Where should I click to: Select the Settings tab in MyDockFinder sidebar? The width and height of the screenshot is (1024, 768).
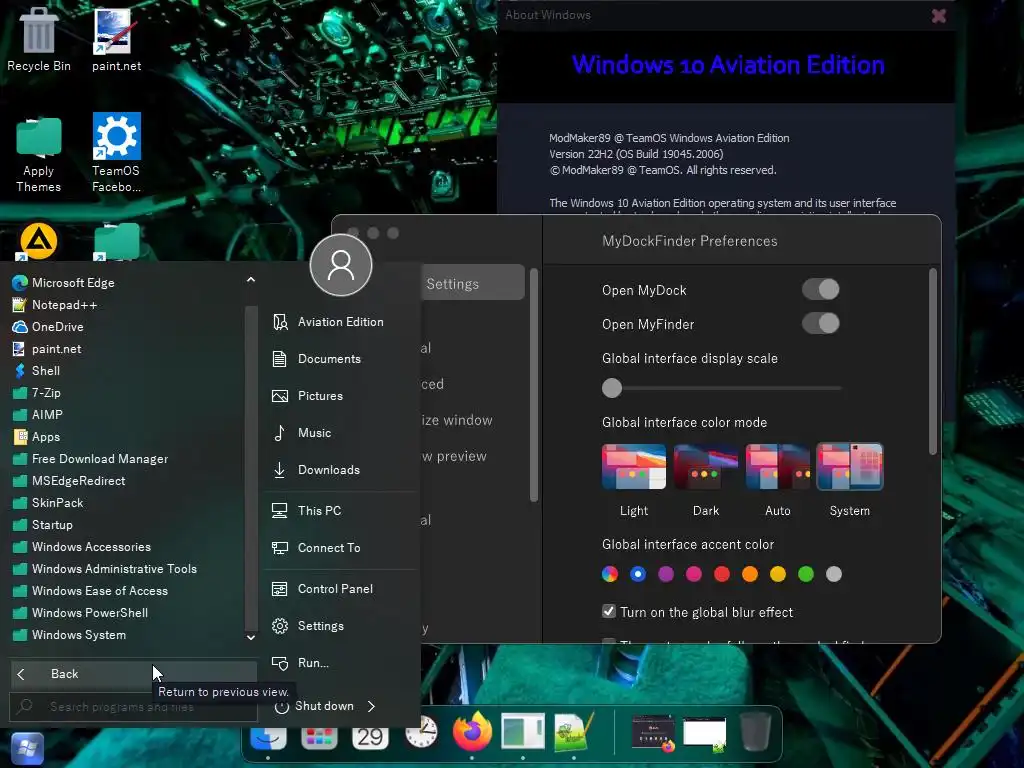(472, 283)
